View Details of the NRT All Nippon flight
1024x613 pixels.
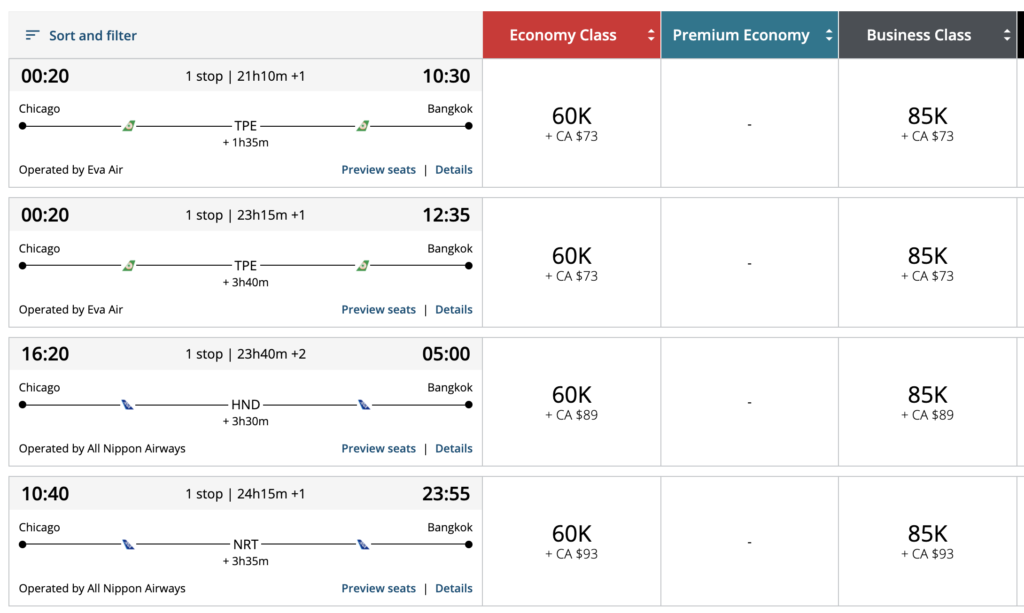(453, 588)
